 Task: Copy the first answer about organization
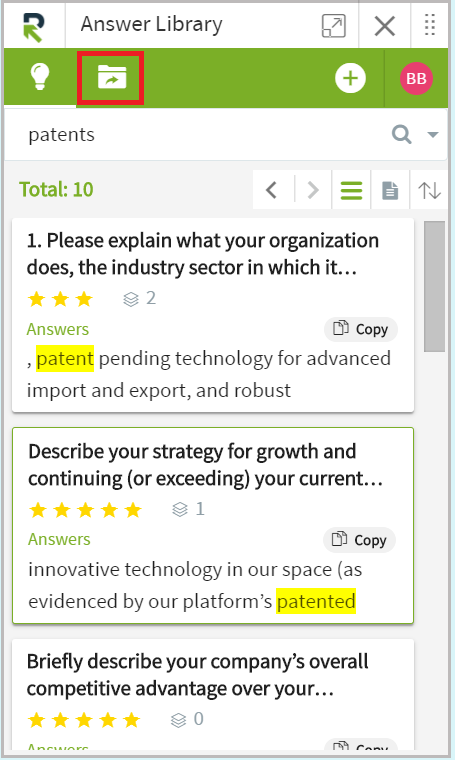[361, 329]
